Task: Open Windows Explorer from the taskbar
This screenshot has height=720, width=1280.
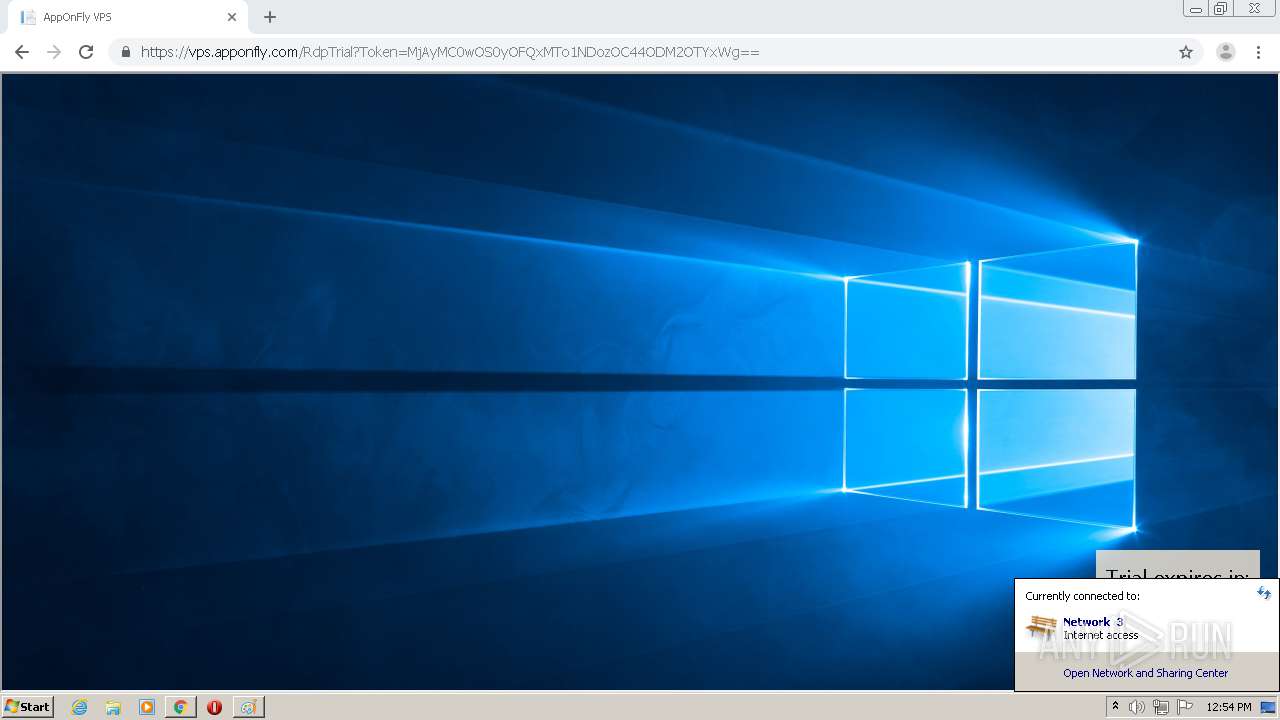Action: (x=113, y=707)
